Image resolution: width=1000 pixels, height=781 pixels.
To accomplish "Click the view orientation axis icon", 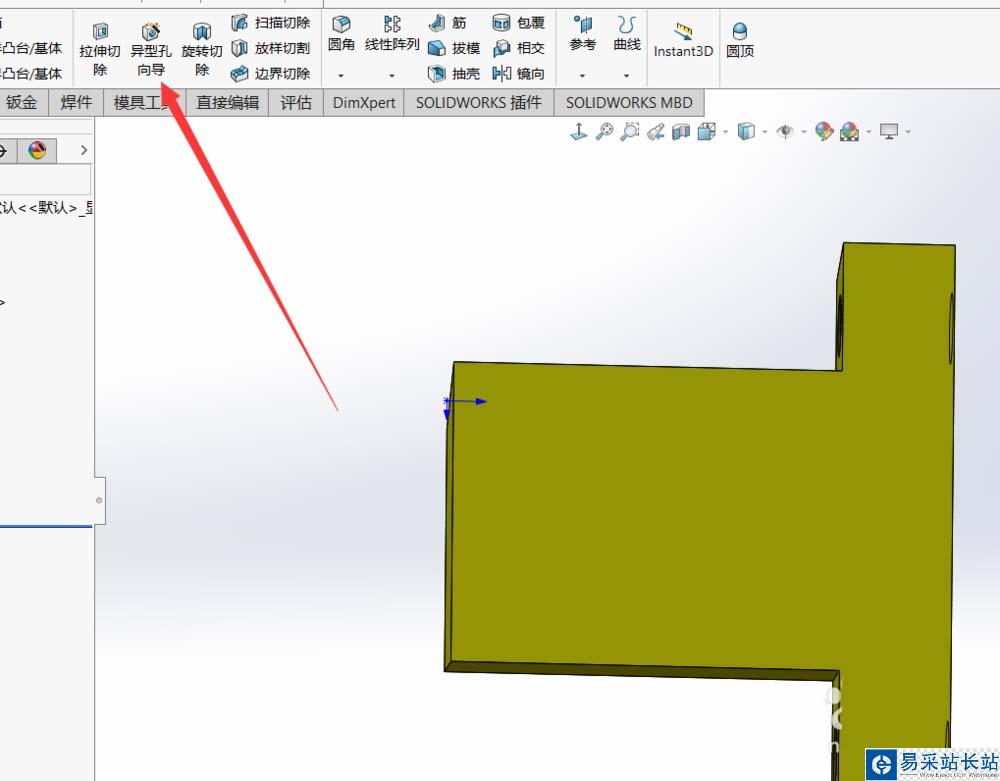I will [578, 131].
